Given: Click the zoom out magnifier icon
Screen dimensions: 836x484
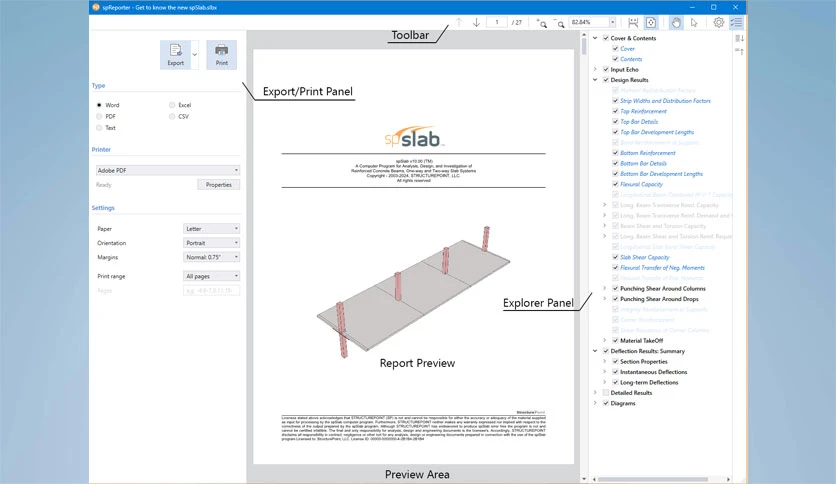Looking at the screenshot, I should pyautogui.click(x=559, y=23).
